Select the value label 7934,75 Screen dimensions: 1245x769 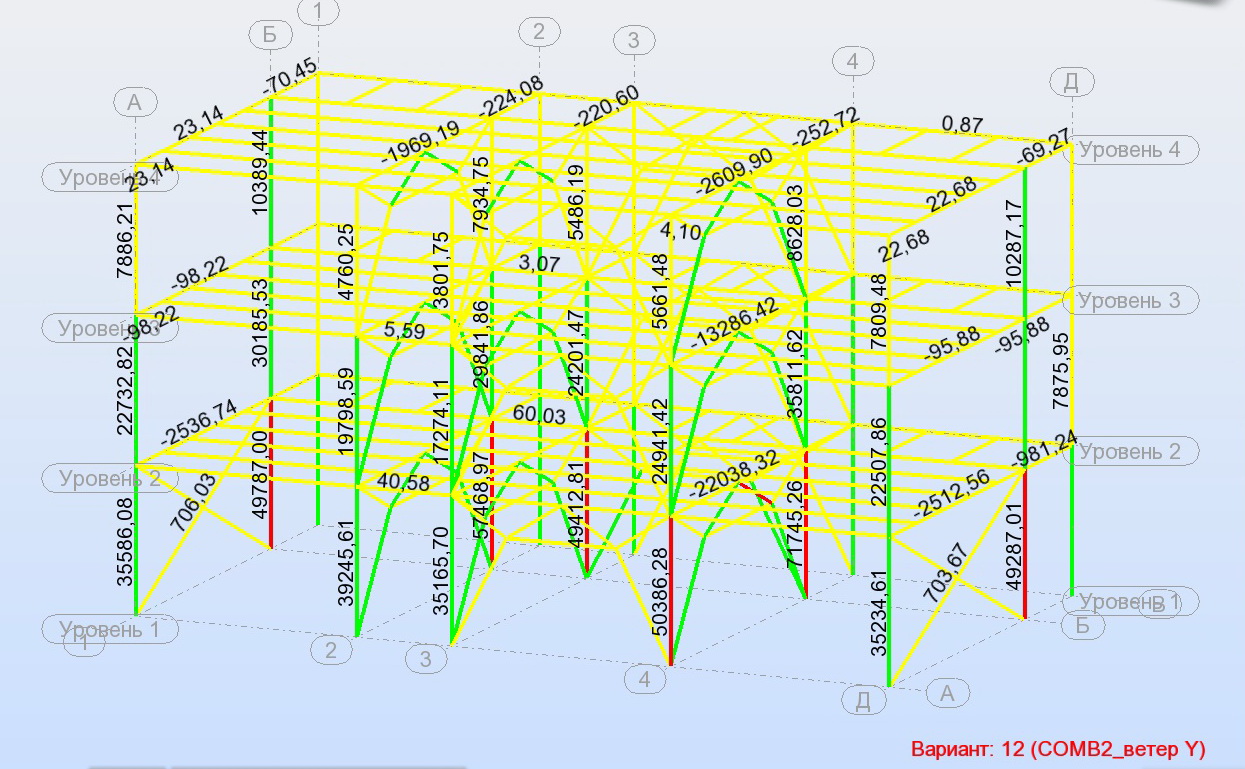[482, 195]
